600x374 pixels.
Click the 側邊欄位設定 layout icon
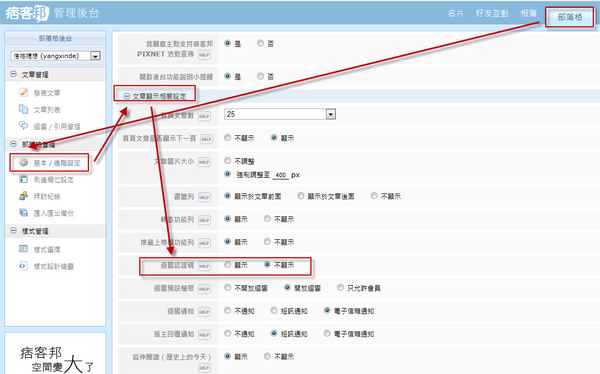[x=24, y=179]
